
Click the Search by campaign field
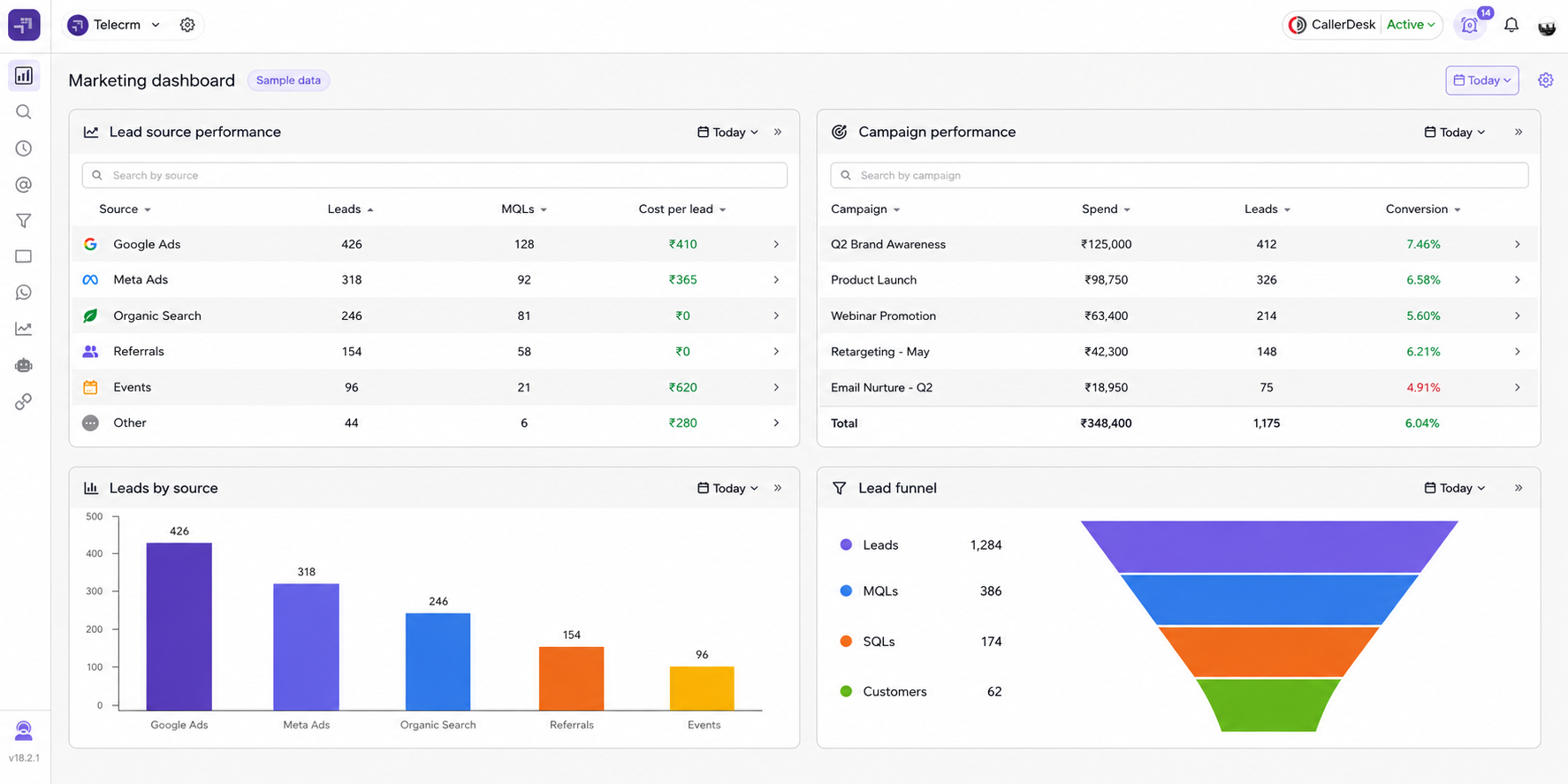(x=1179, y=175)
